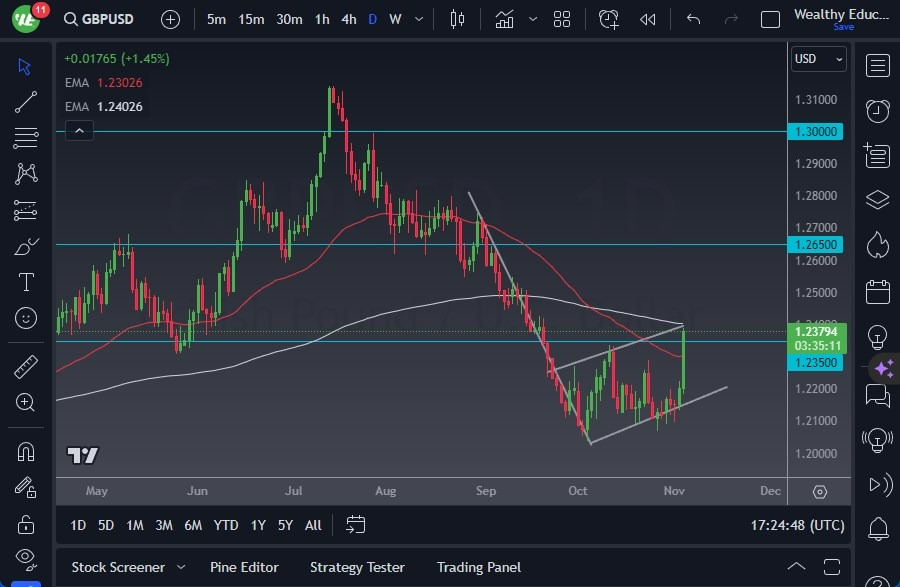Open the Indicators menu
The width and height of the screenshot is (900, 587).
point(504,18)
